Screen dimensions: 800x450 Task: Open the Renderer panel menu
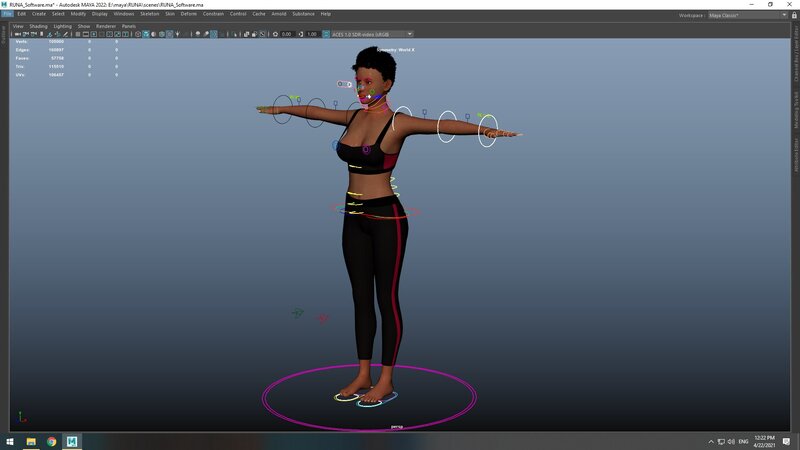(x=106, y=26)
